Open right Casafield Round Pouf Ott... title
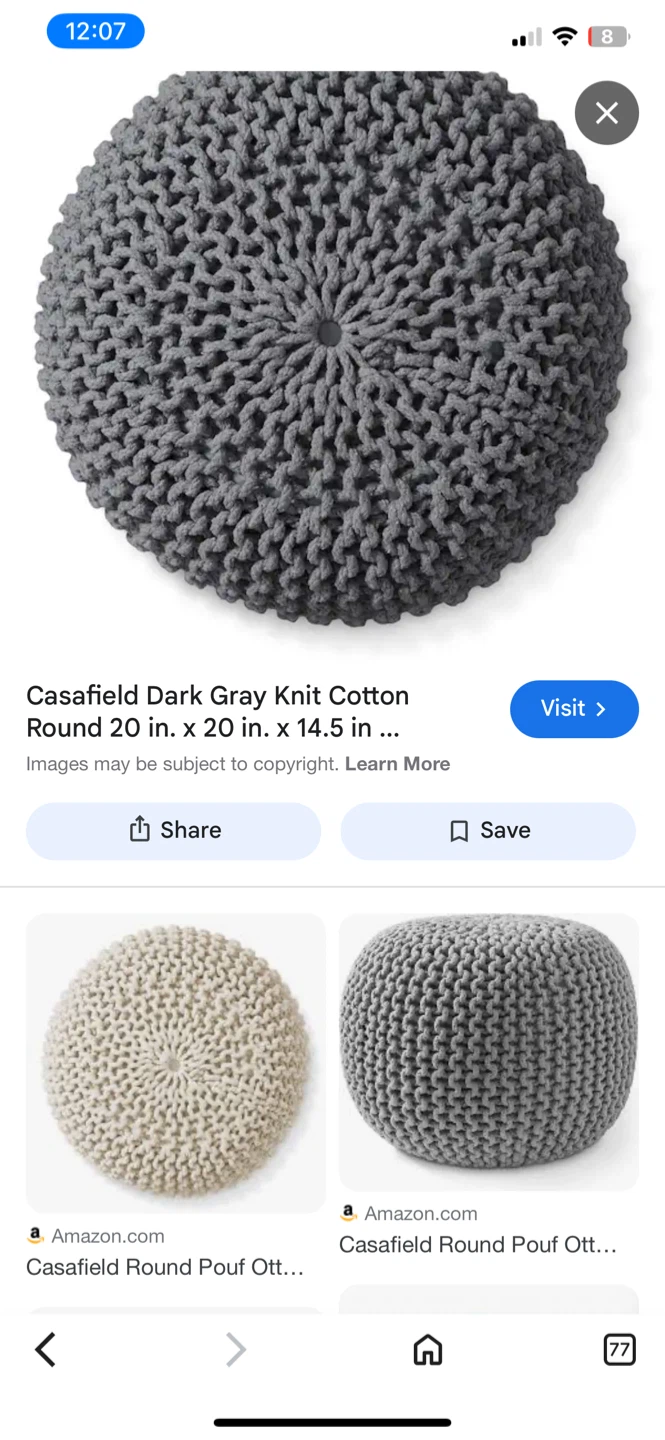The height and width of the screenshot is (1440, 665). click(x=478, y=1245)
